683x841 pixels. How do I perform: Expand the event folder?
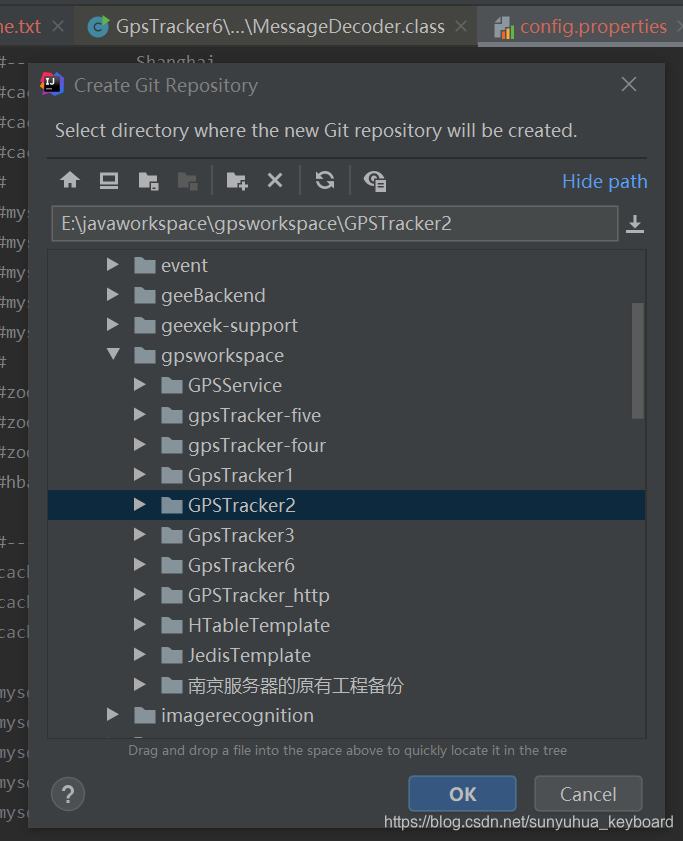[x=113, y=264]
